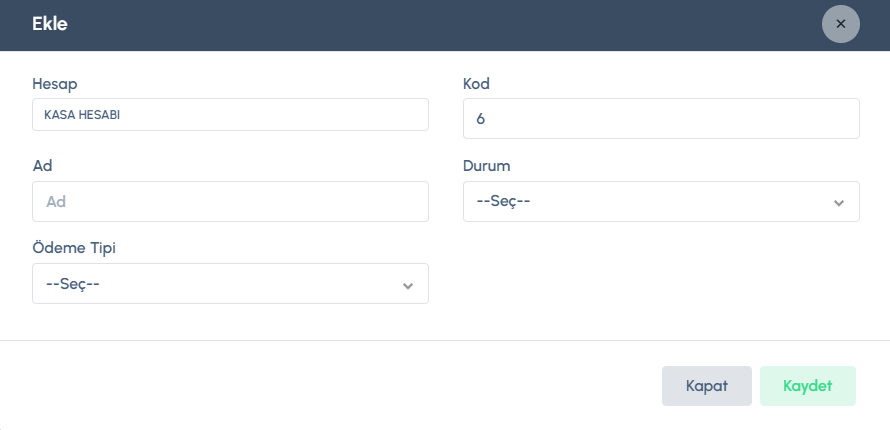This screenshot has height=430, width=890.
Task: Click the Kod field label
Action: point(476,83)
